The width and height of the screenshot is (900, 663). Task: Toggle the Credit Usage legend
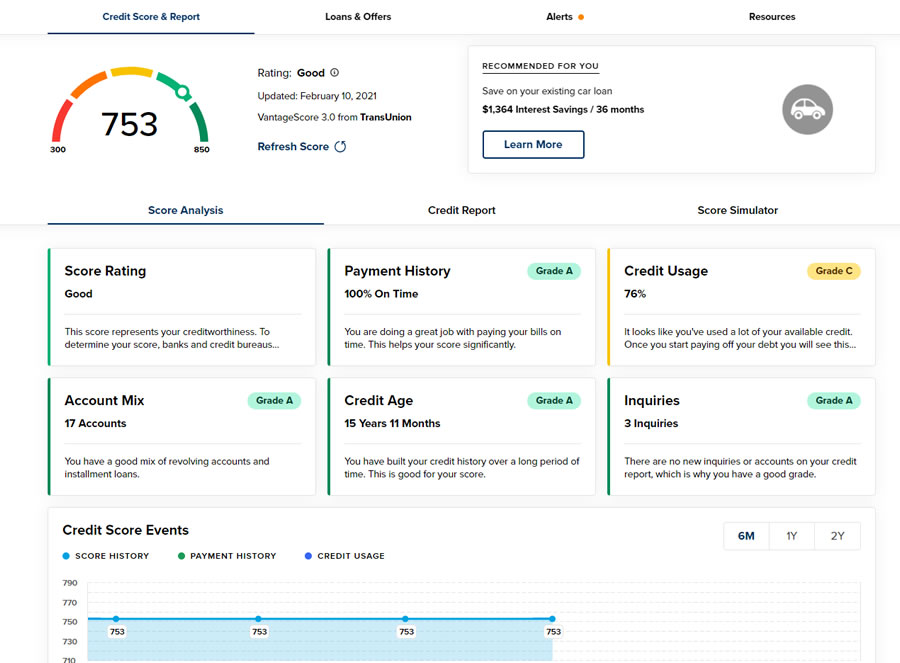(x=343, y=555)
